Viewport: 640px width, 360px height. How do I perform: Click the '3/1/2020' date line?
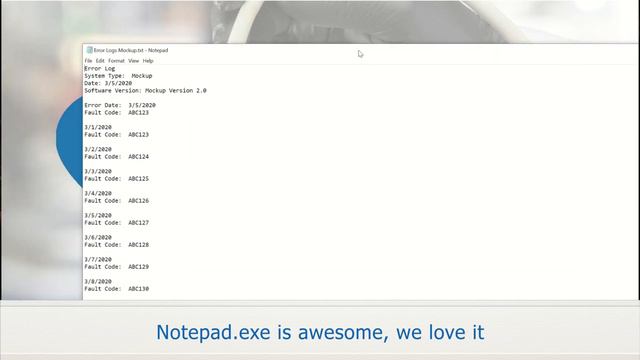(x=98, y=127)
